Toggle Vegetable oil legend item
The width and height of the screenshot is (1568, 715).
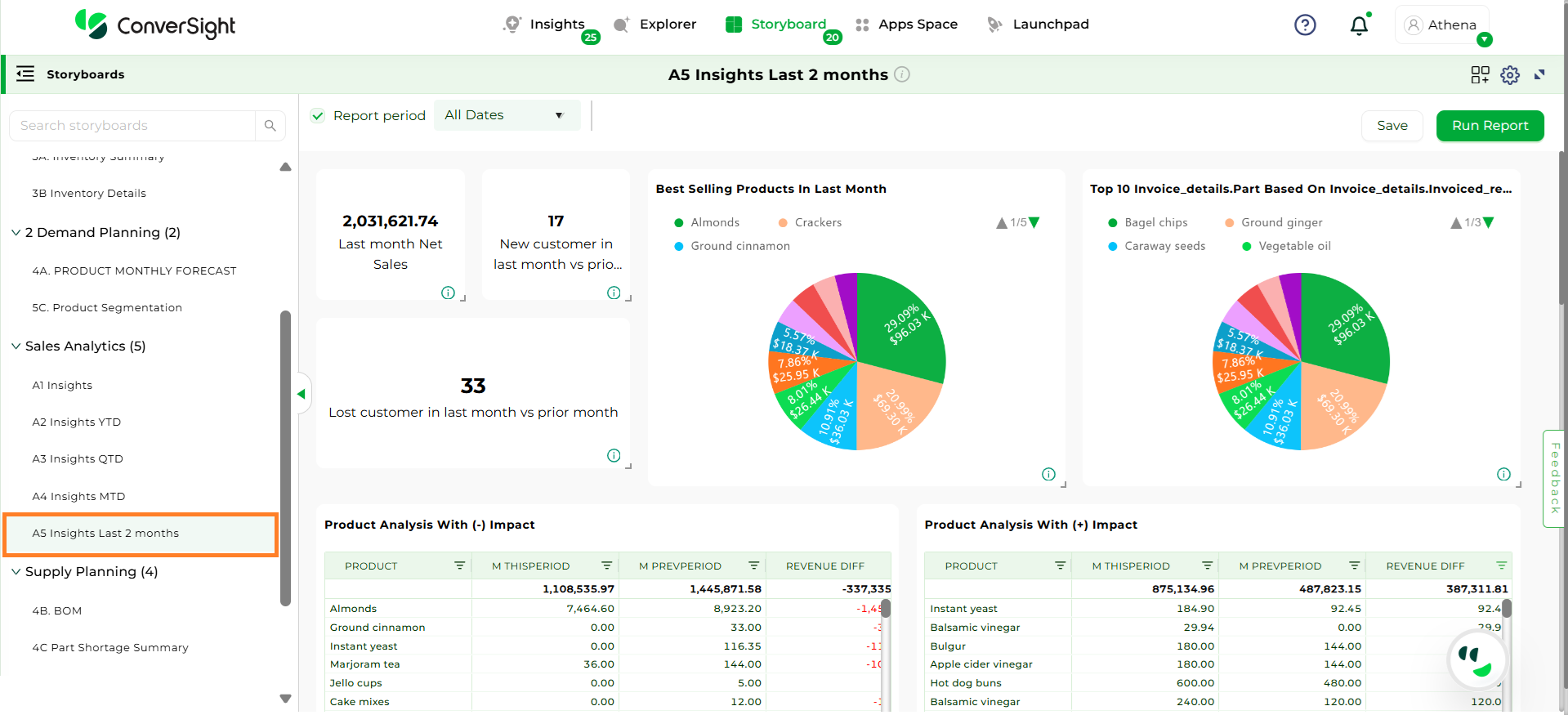[x=1287, y=246]
